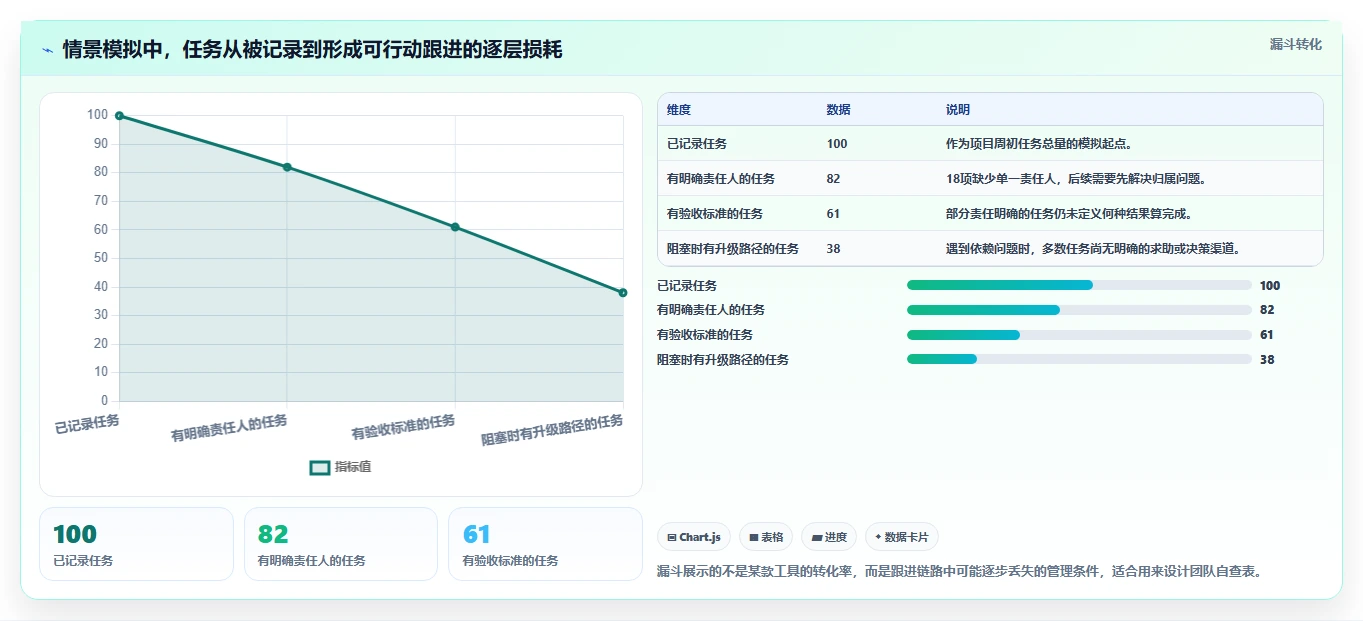
Task: Click the description 作为项目周初任务总量的模拟起点
Action: click(x=1039, y=144)
